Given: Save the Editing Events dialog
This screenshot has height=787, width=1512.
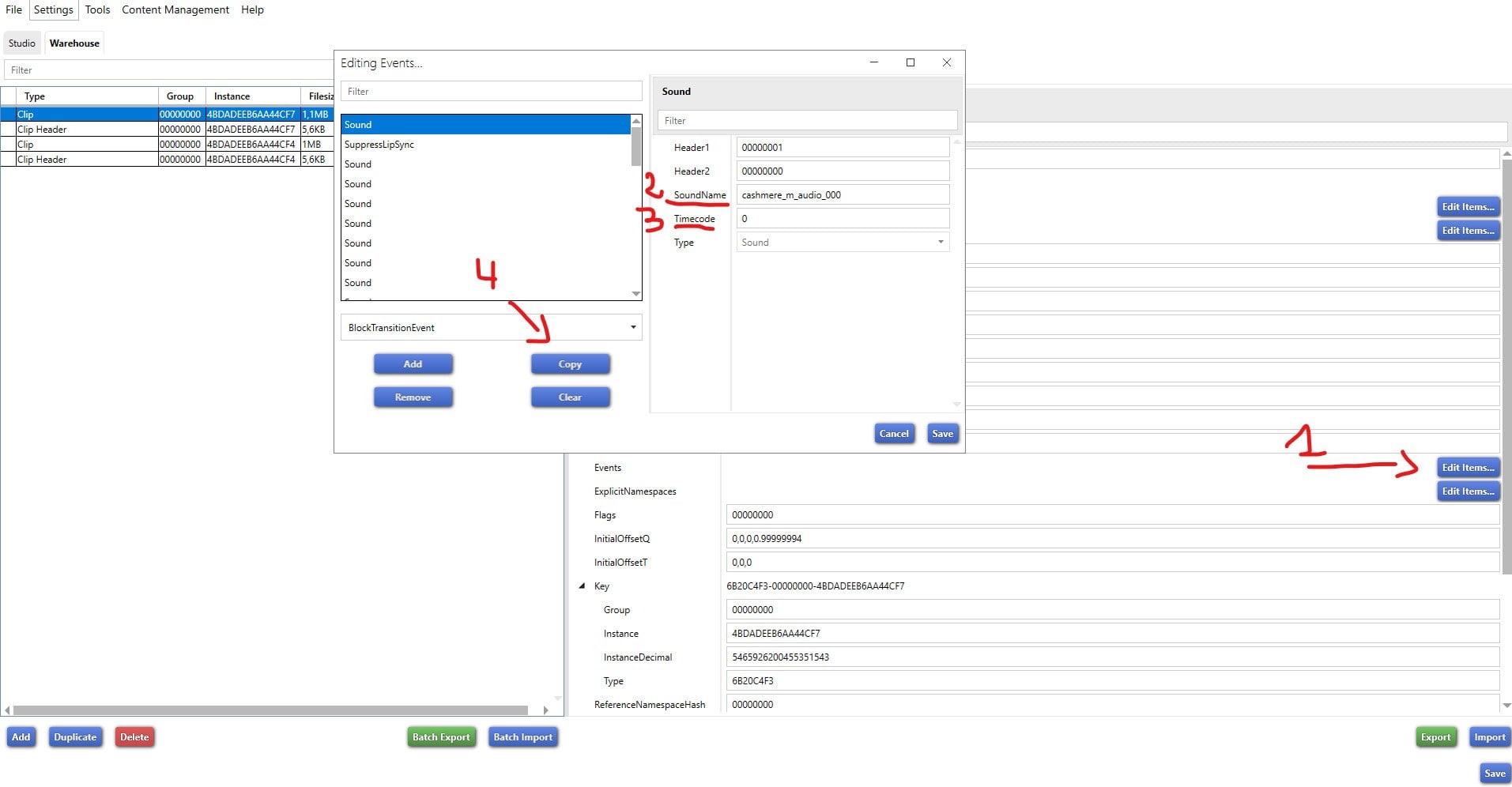Looking at the screenshot, I should click(x=942, y=434).
